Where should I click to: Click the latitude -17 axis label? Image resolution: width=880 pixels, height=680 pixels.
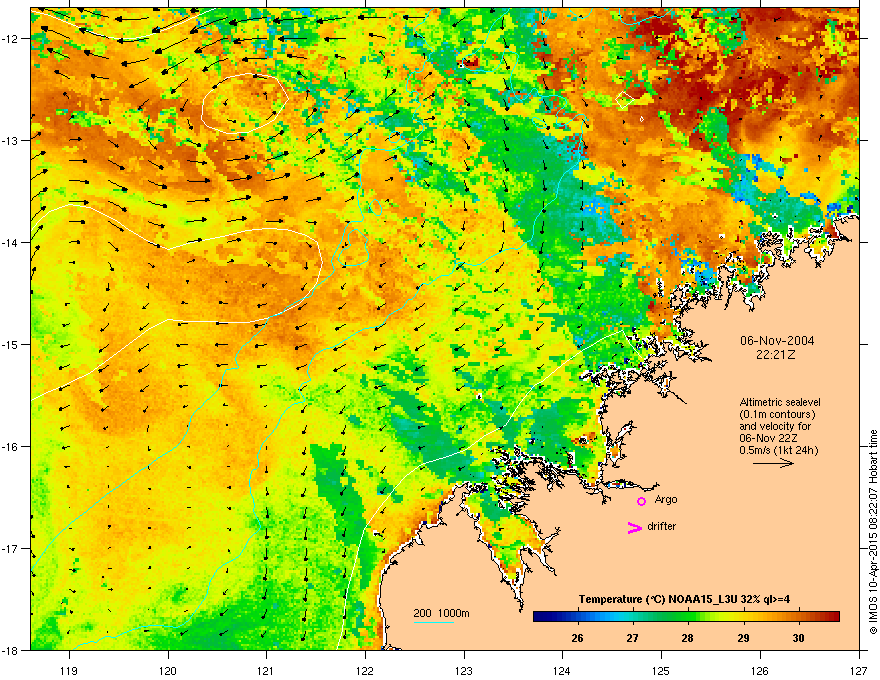tap(11, 548)
